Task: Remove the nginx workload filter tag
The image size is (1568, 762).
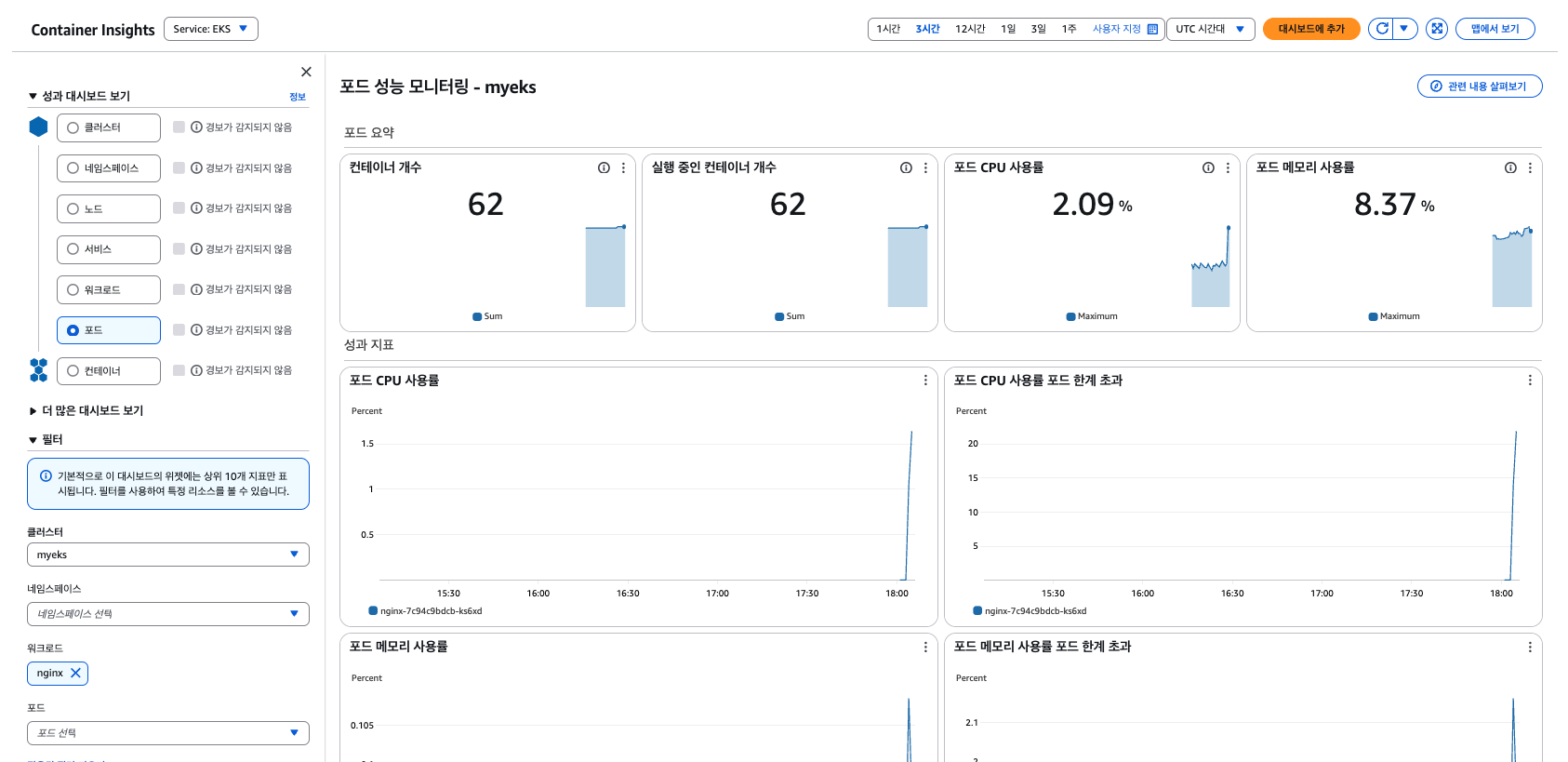Action: coord(76,673)
